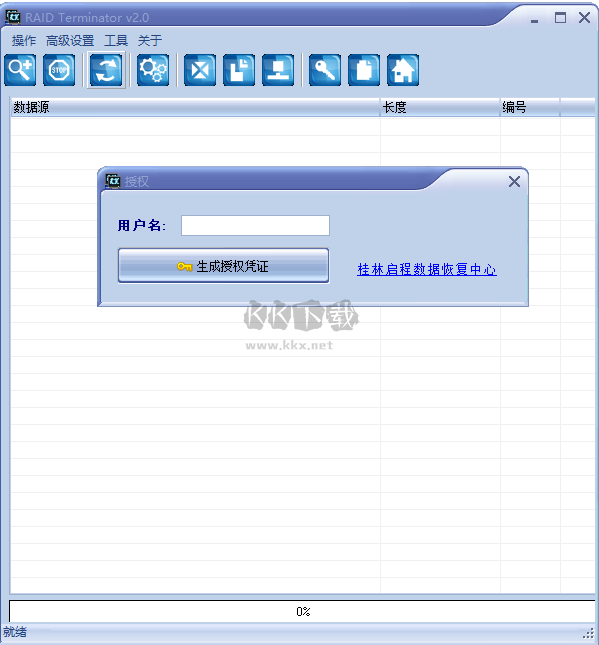Image resolution: width=599 pixels, height=645 pixels.
Task: Click the 0% progress bar
Action: (303, 611)
